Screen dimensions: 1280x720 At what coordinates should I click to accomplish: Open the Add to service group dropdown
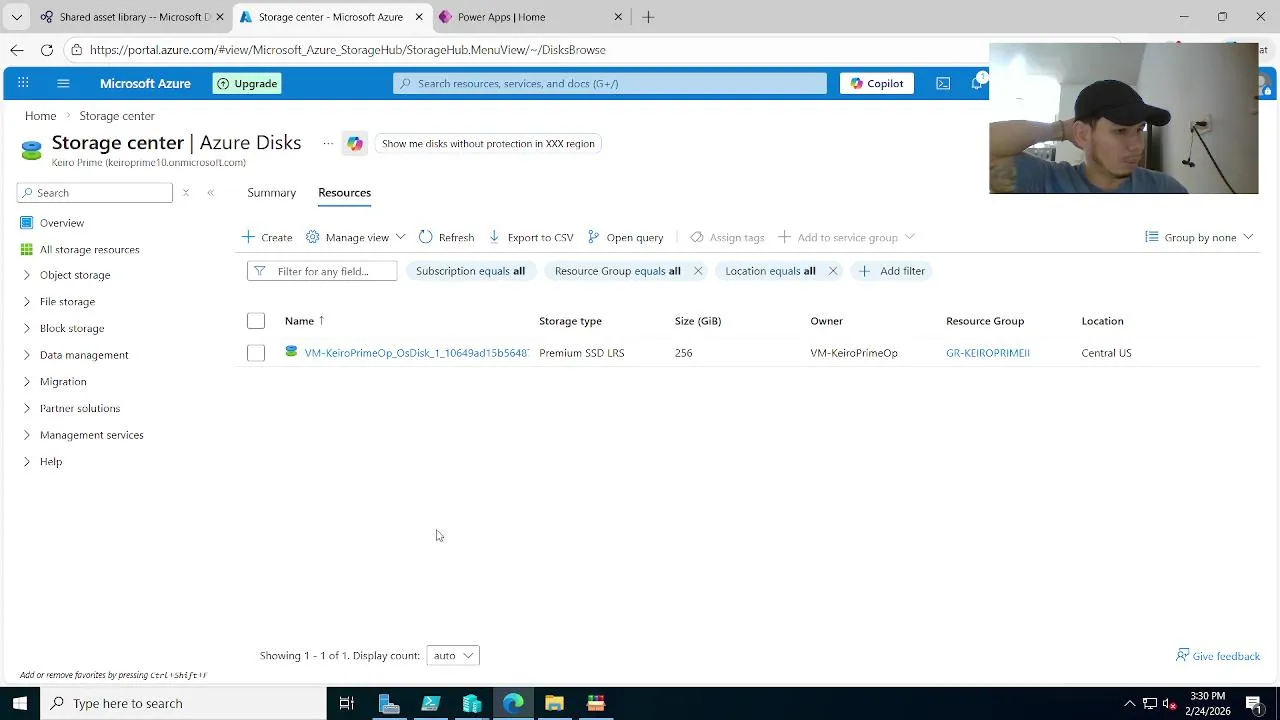pyautogui.click(x=846, y=237)
